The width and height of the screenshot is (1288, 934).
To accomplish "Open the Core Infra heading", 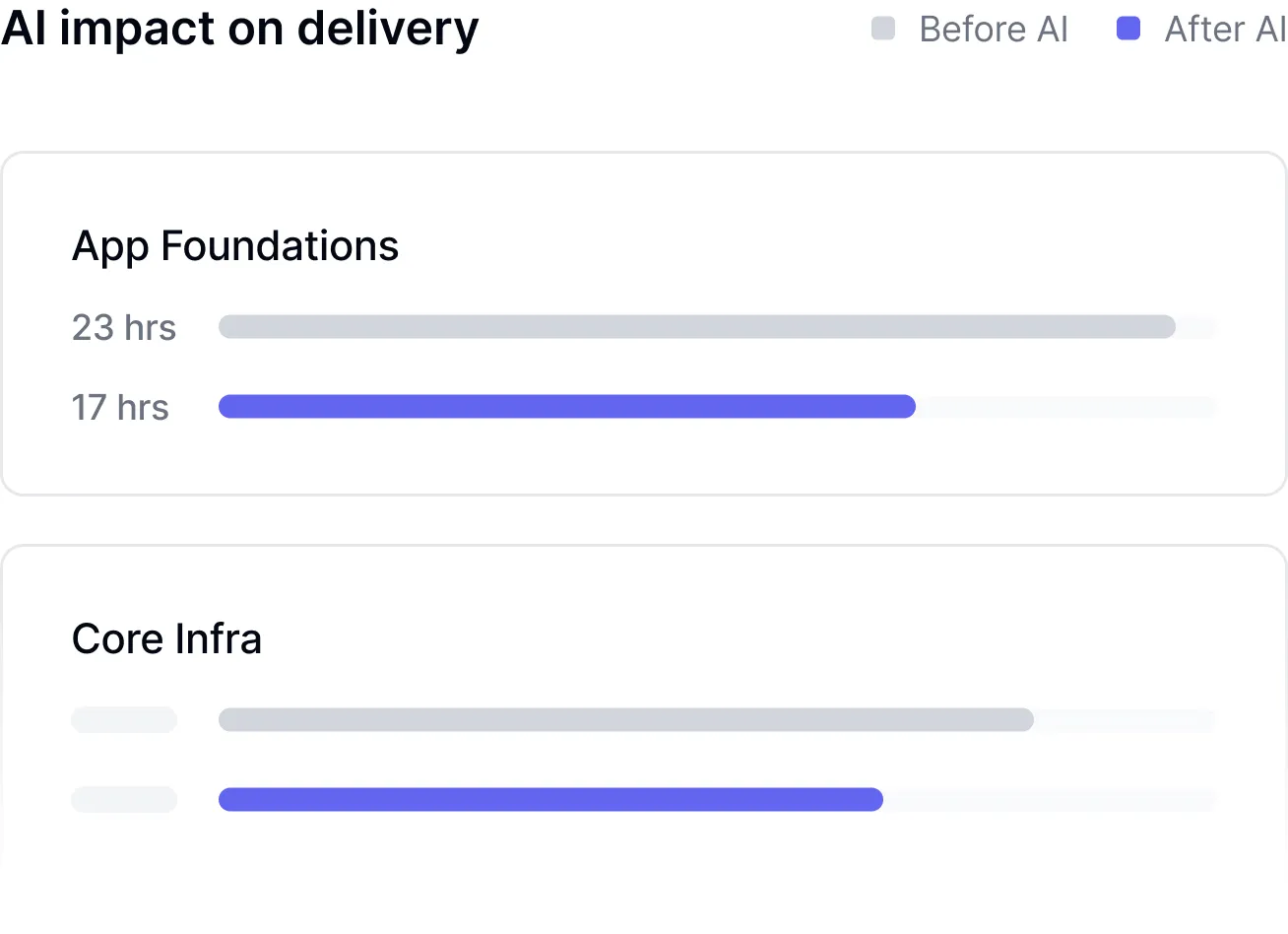I will 167,639.
